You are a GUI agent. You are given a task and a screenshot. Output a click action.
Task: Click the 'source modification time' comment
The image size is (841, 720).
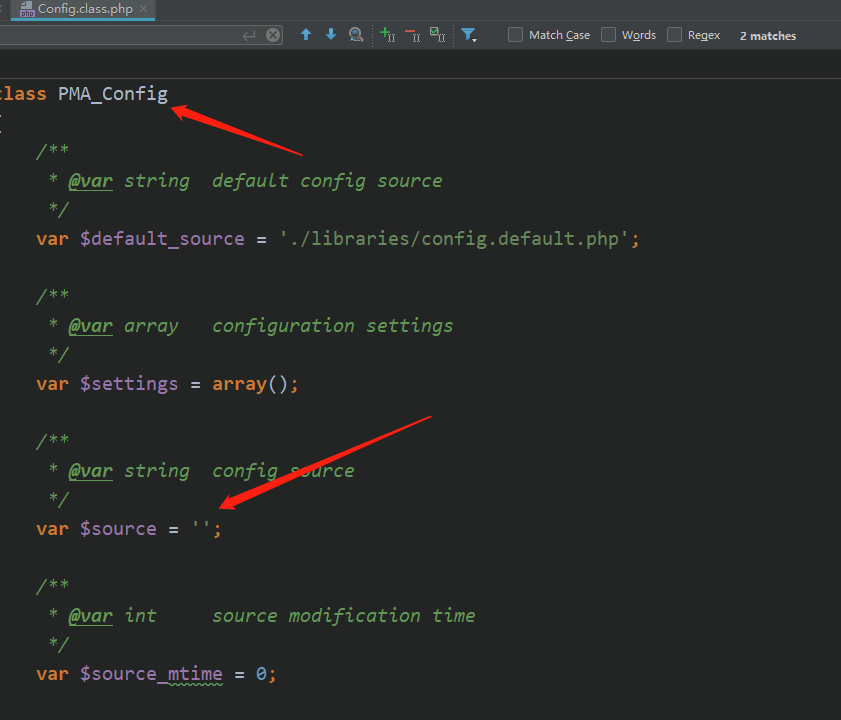pos(344,616)
